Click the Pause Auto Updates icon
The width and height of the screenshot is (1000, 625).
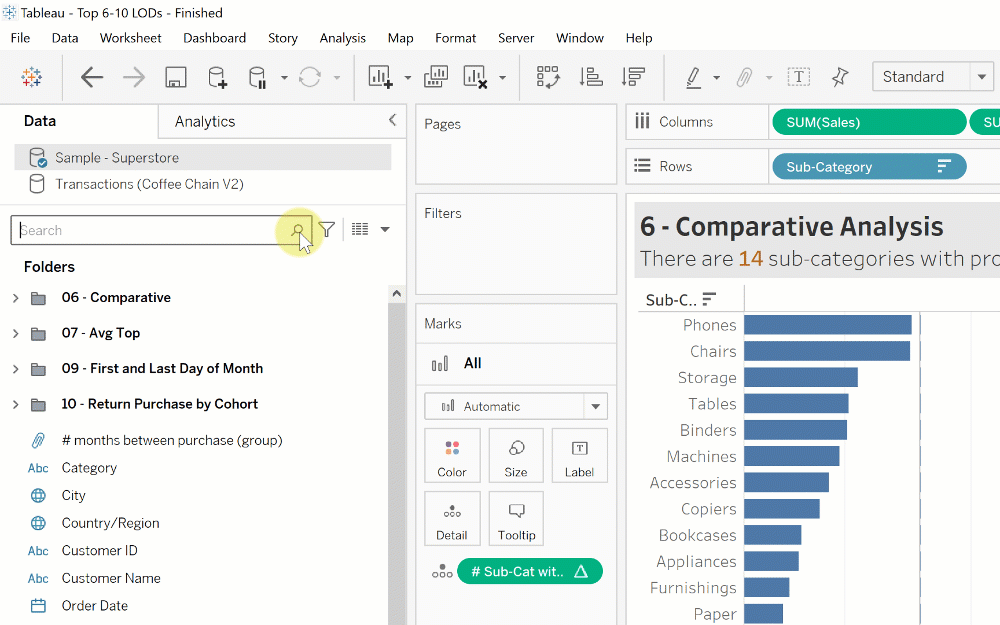click(x=257, y=77)
